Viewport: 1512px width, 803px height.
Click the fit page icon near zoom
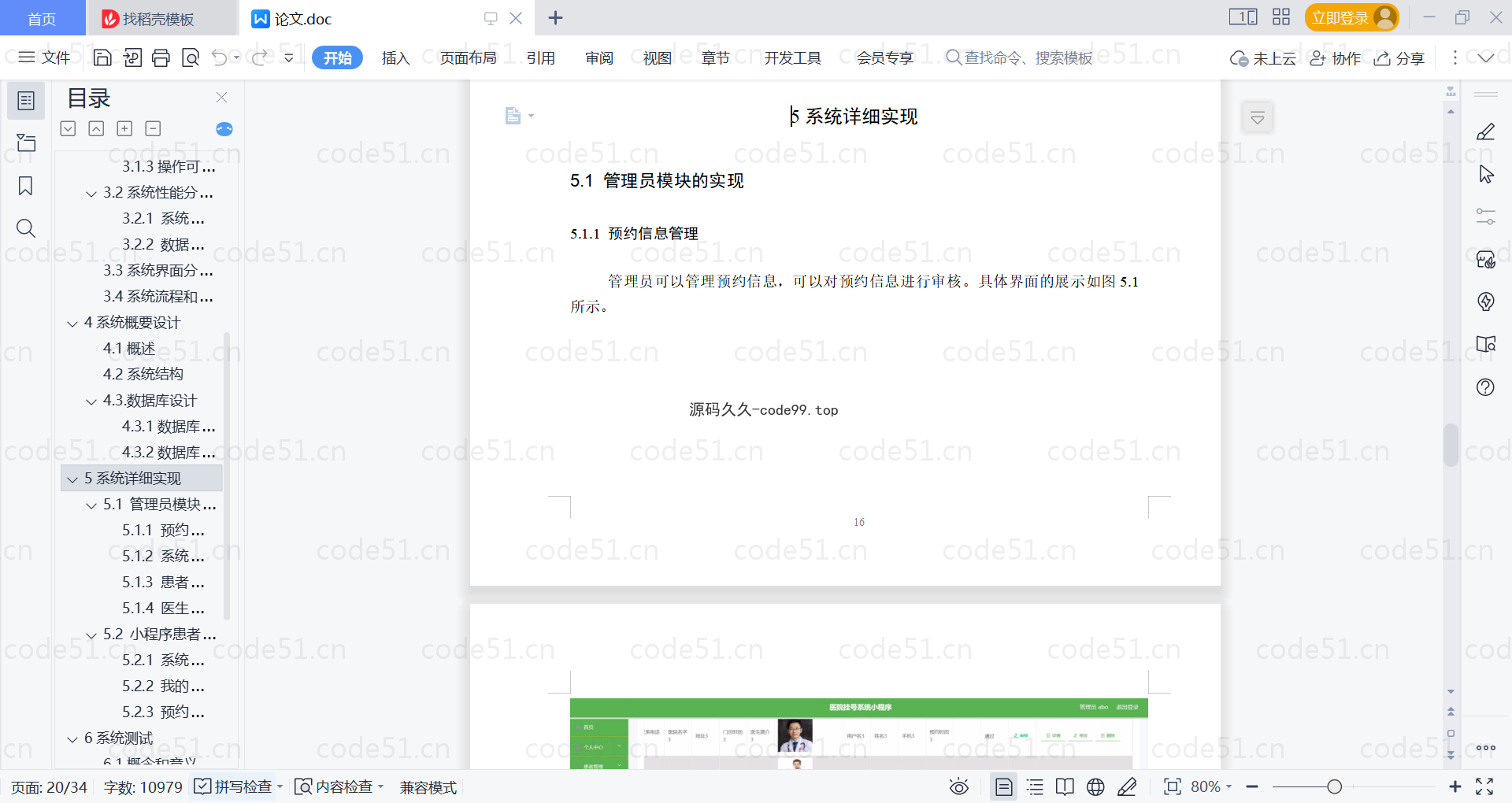coord(1173,786)
